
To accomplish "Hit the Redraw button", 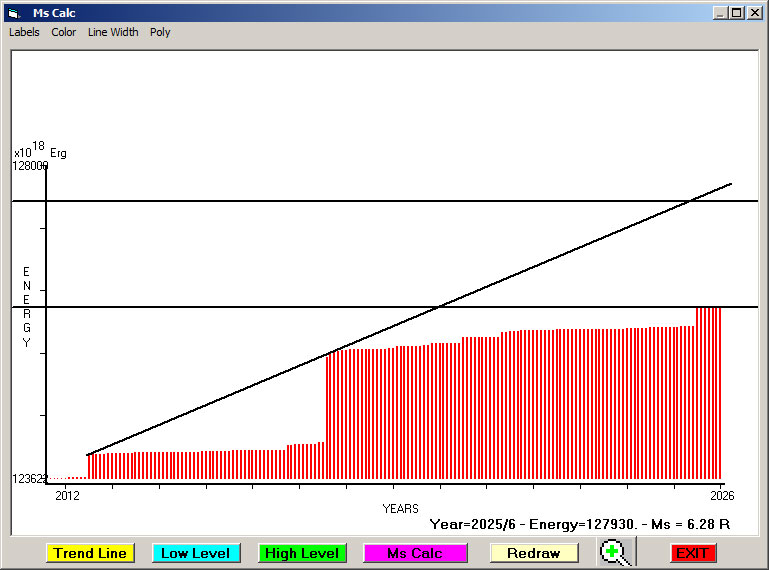I will pyautogui.click(x=533, y=553).
